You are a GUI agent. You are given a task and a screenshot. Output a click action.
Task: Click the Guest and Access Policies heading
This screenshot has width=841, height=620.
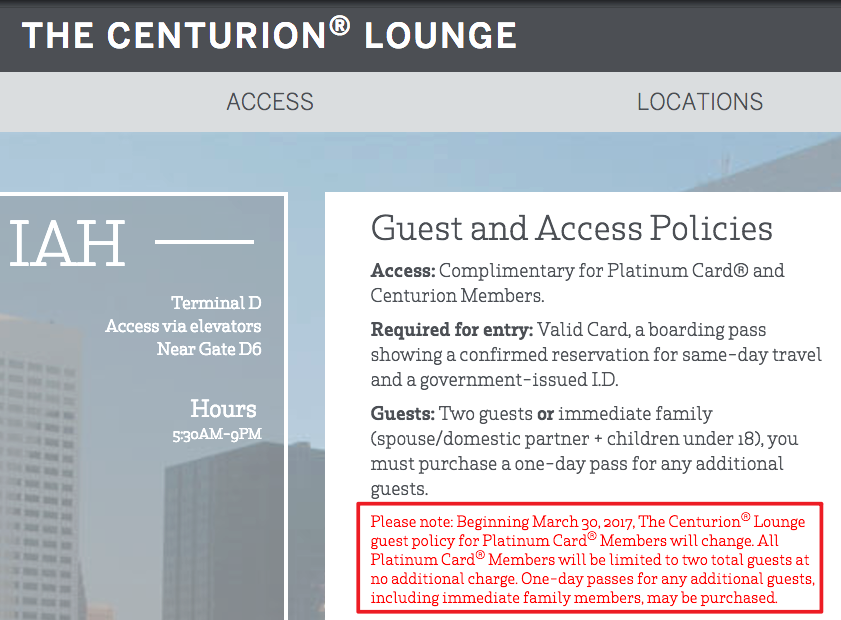[x=572, y=228]
